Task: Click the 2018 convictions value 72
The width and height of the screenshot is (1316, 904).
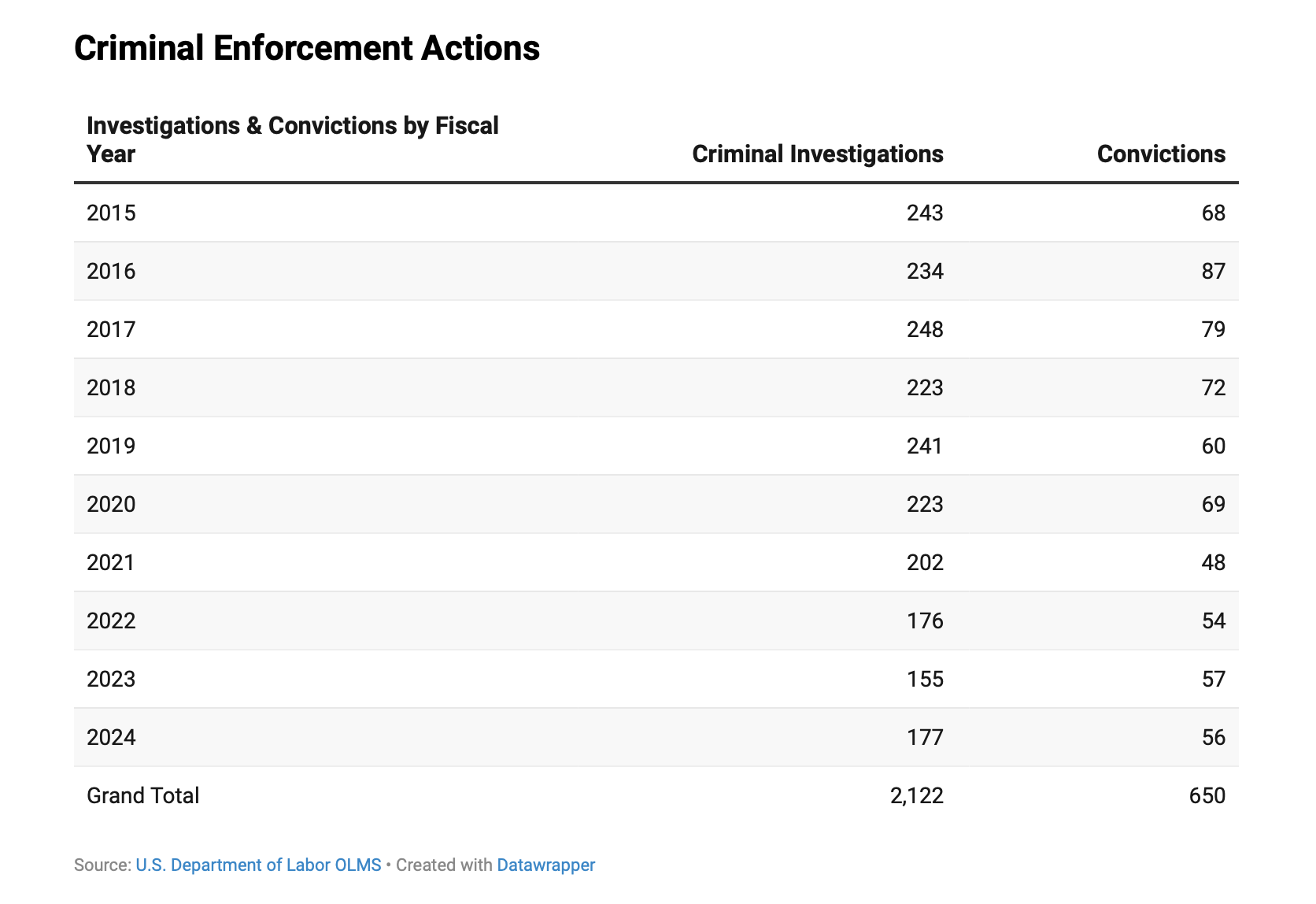Action: point(1213,388)
